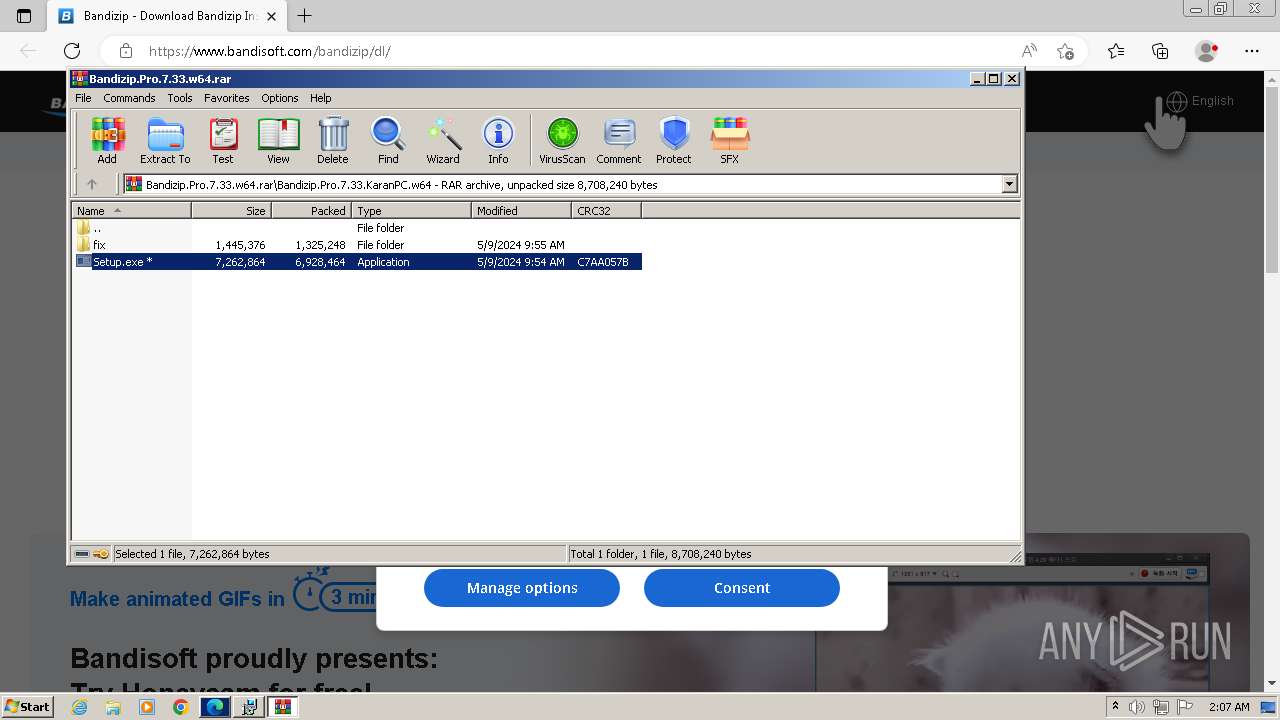Create SFX self-extracting archive

pyautogui.click(x=730, y=140)
